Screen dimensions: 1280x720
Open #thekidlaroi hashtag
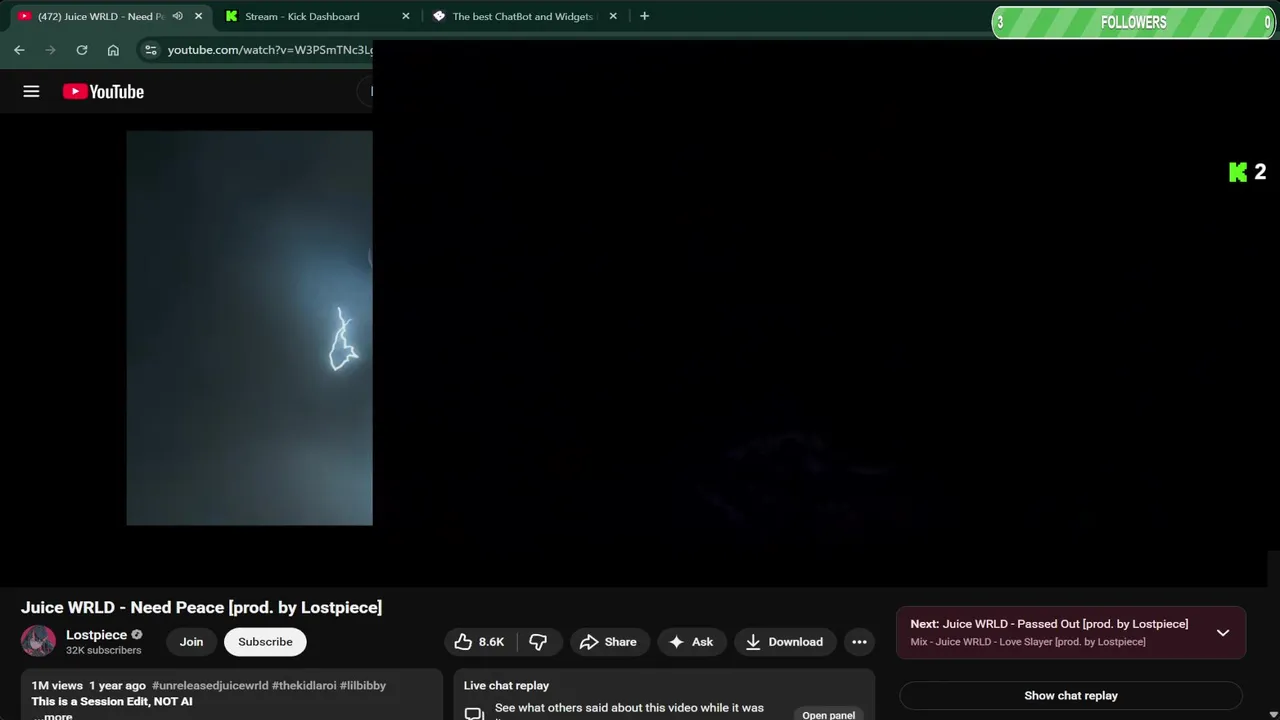(x=304, y=686)
